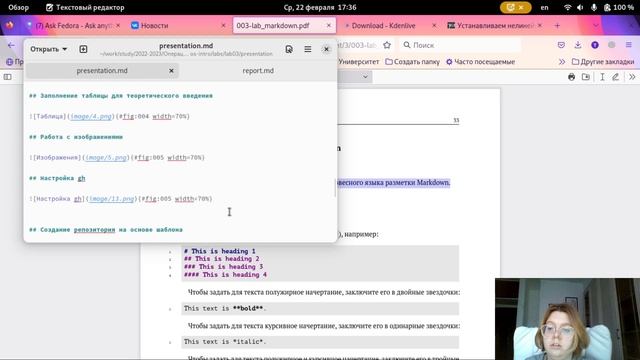
Task: Close the presentation.md document tab
Action: pos(171,71)
